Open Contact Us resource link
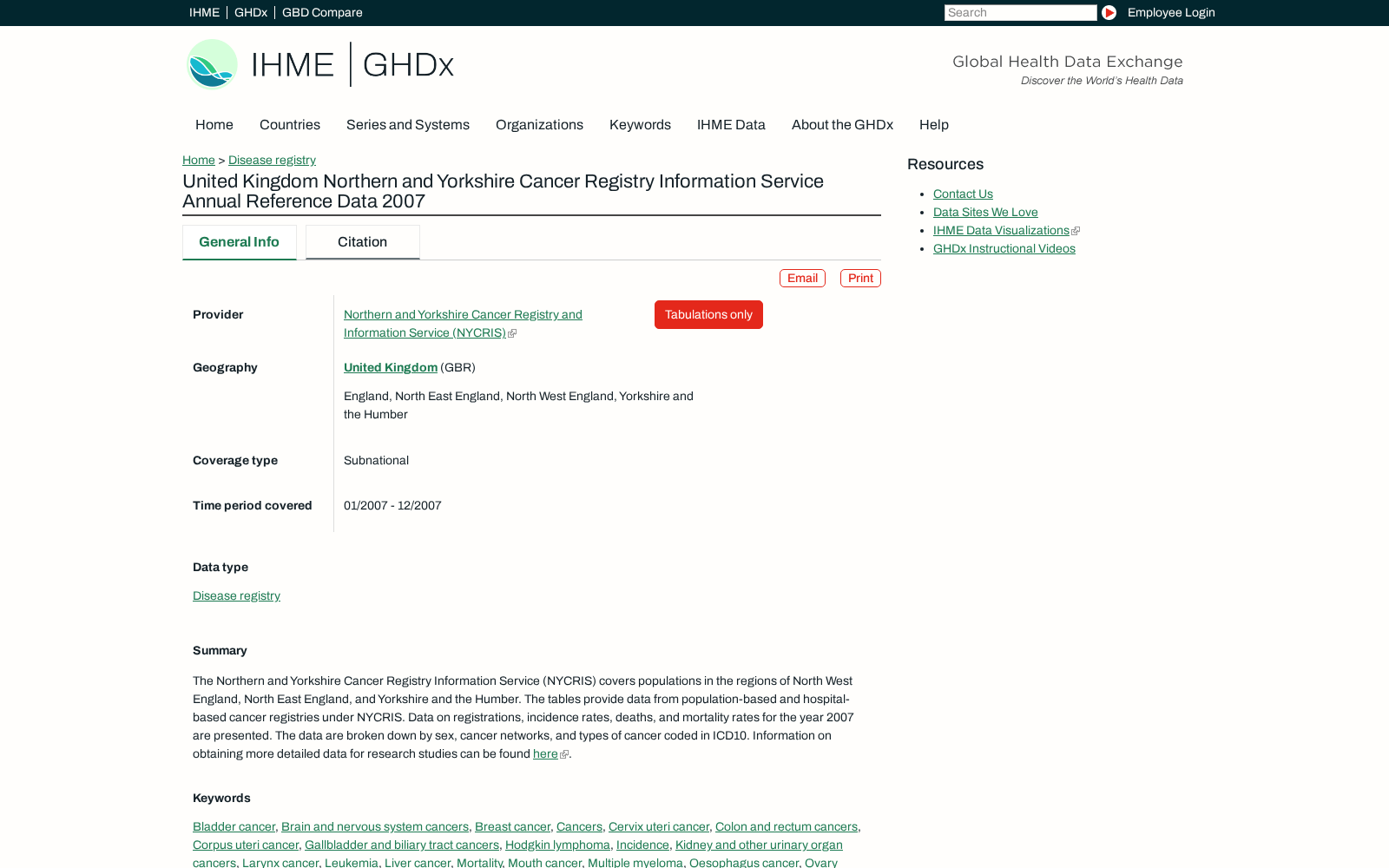Viewport: 1389px width, 868px height. 963,194
